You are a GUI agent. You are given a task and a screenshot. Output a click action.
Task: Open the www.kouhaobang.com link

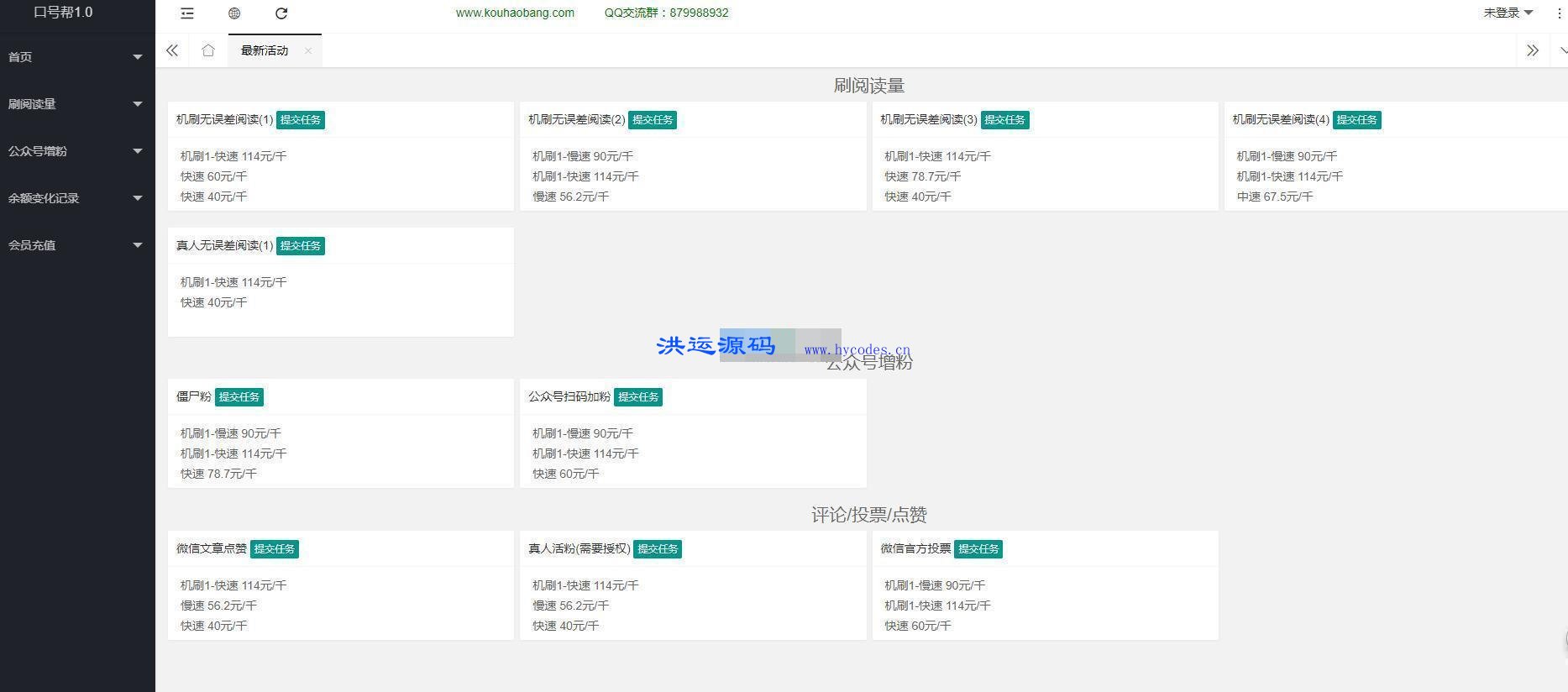(515, 13)
